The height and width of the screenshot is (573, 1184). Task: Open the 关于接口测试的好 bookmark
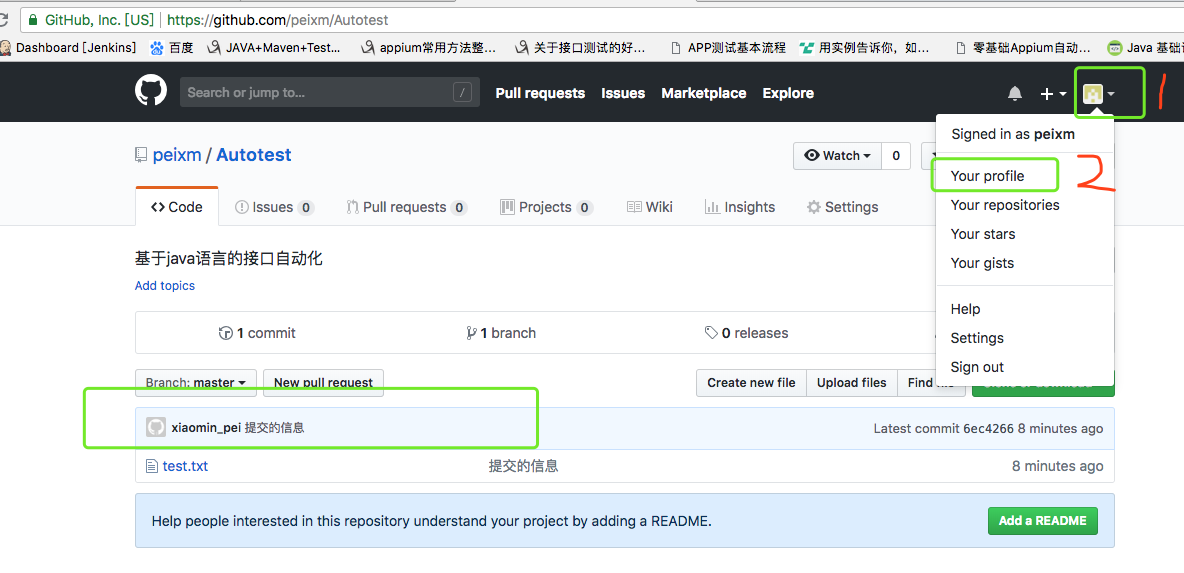pyautogui.click(x=580, y=48)
